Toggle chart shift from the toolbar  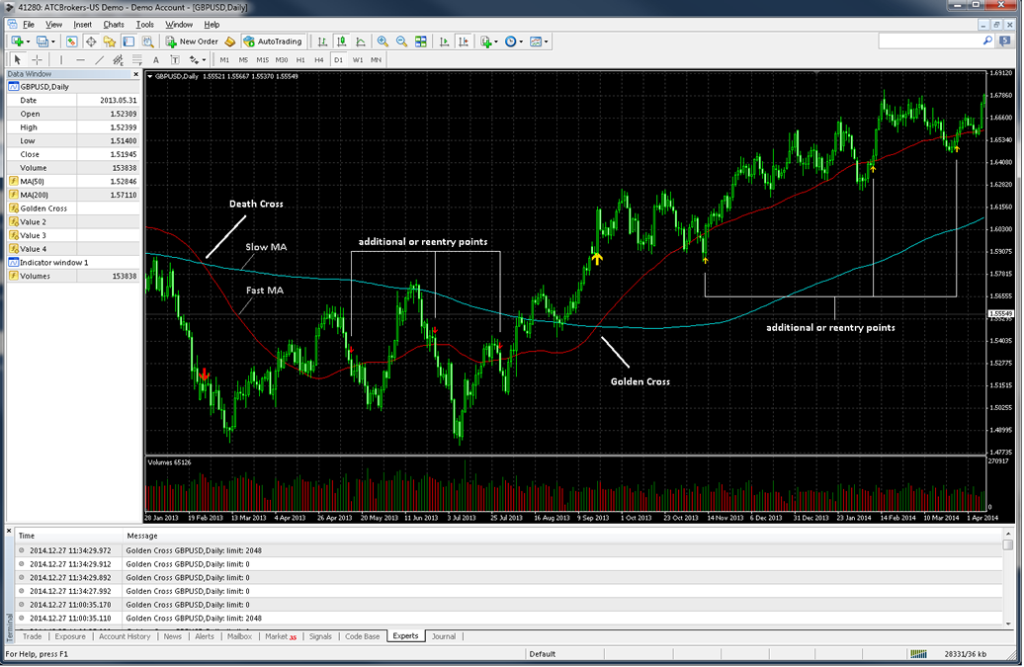pos(462,41)
